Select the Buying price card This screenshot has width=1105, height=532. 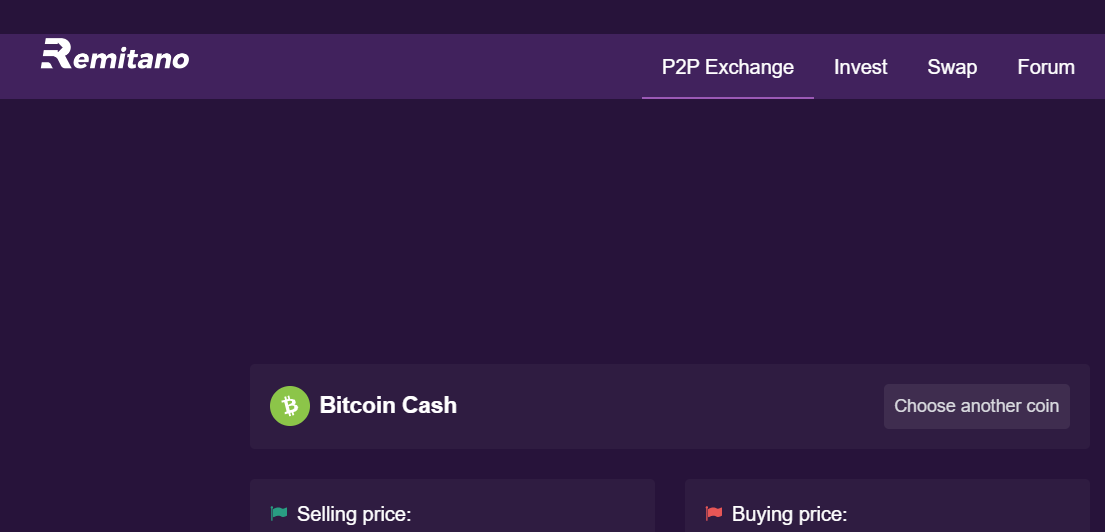click(887, 506)
